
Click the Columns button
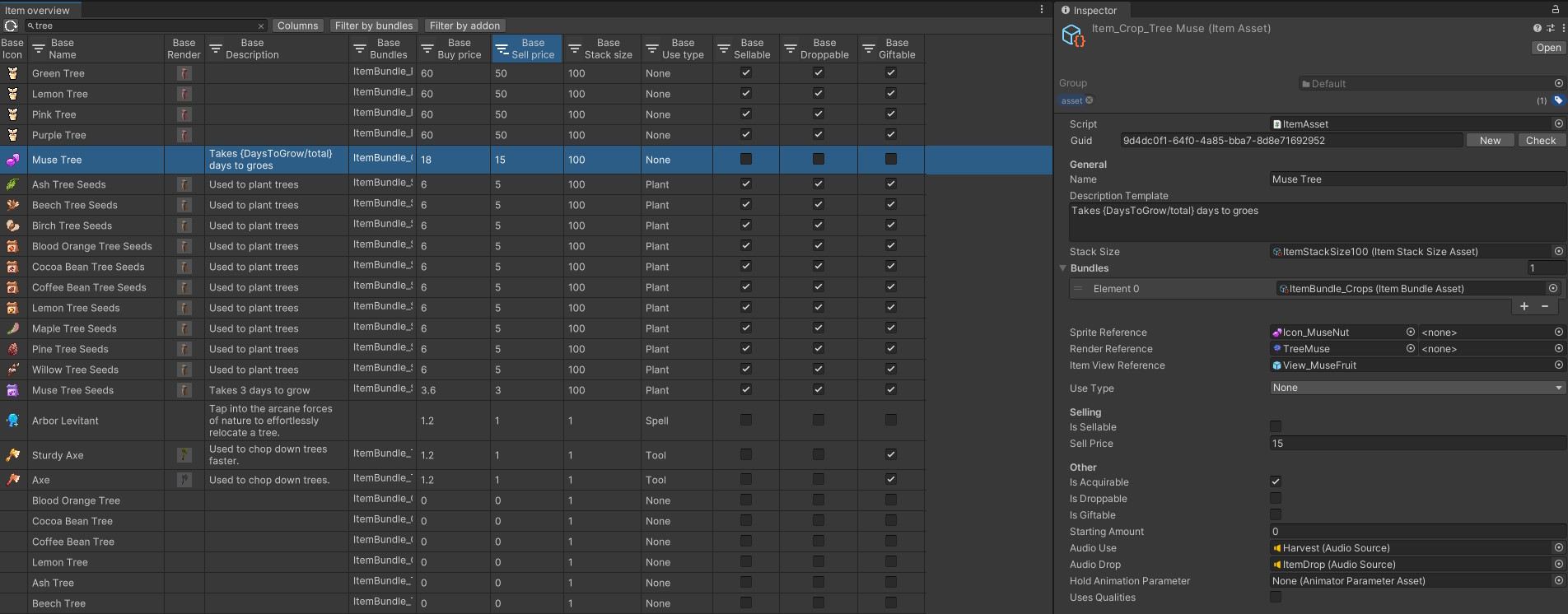pyautogui.click(x=297, y=26)
